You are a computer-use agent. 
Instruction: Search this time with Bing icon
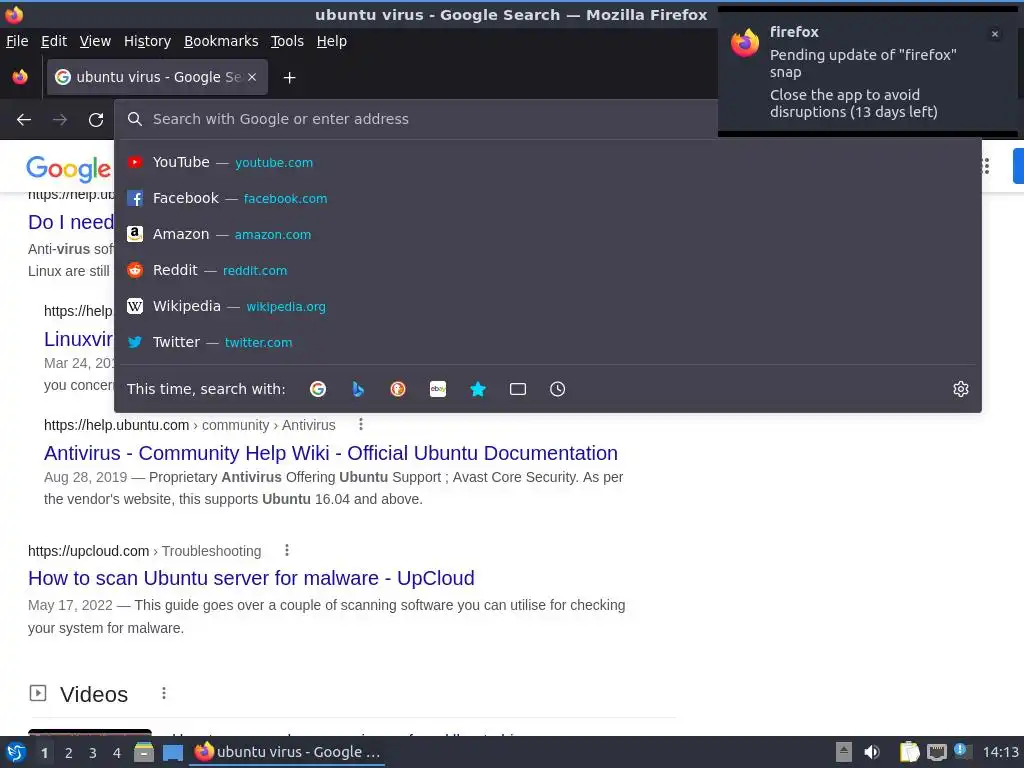pyautogui.click(x=358, y=389)
